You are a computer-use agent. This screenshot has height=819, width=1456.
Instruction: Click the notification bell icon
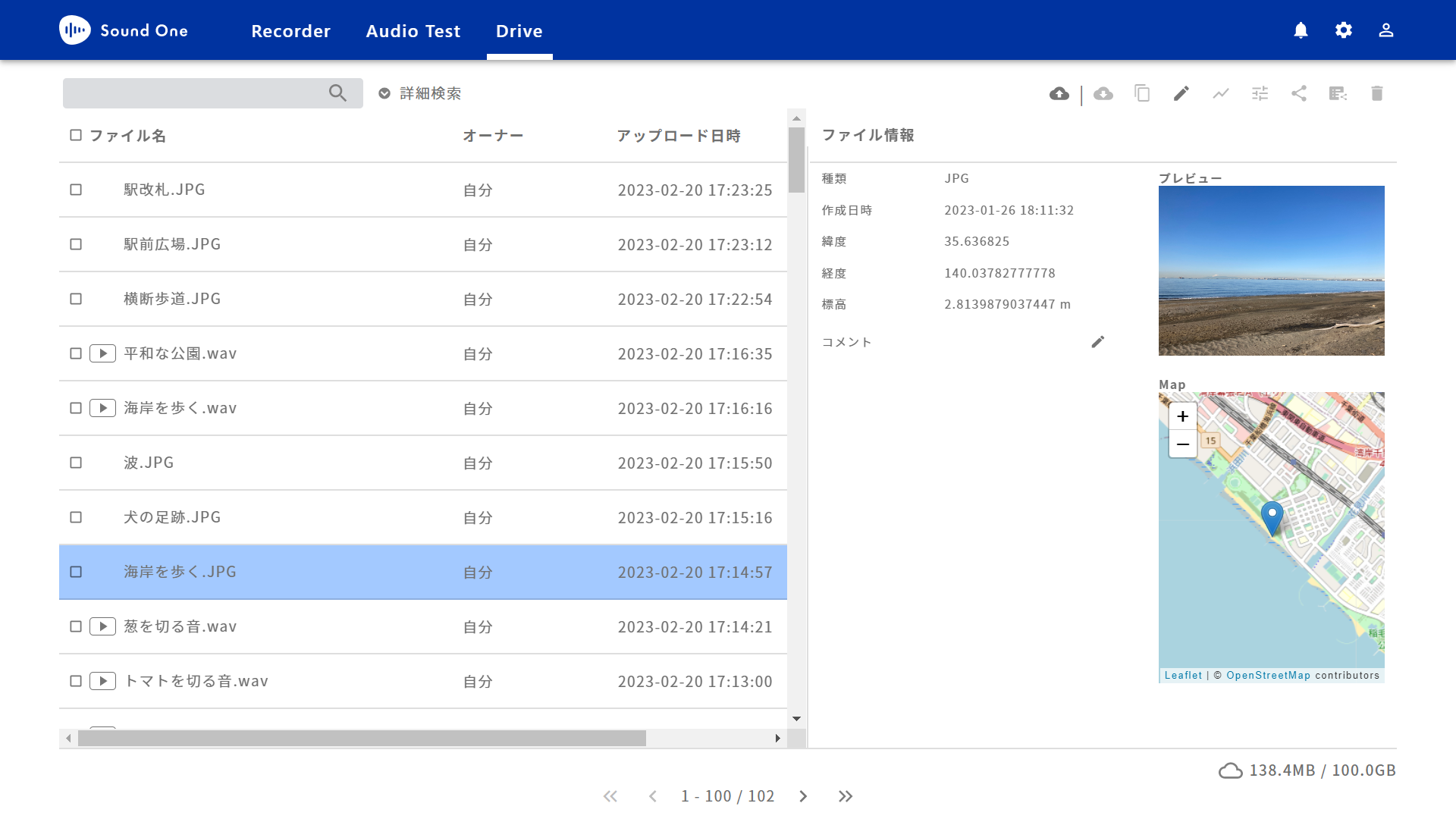click(1301, 30)
